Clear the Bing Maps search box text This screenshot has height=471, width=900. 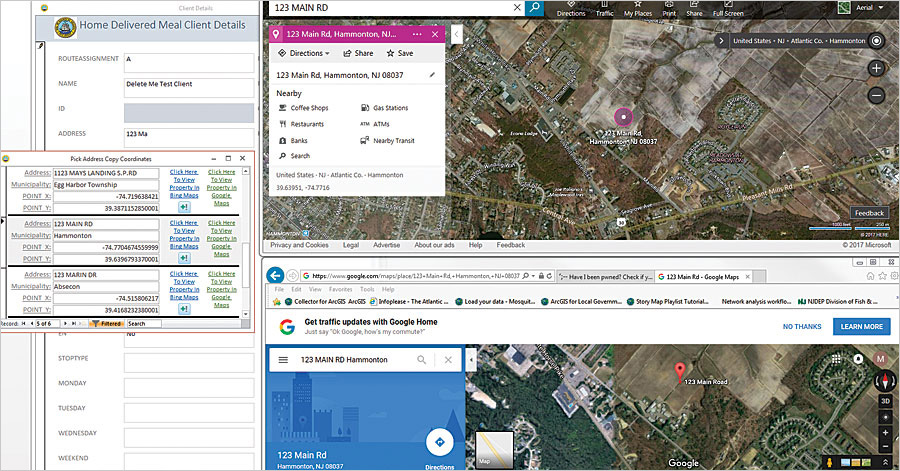click(517, 7)
